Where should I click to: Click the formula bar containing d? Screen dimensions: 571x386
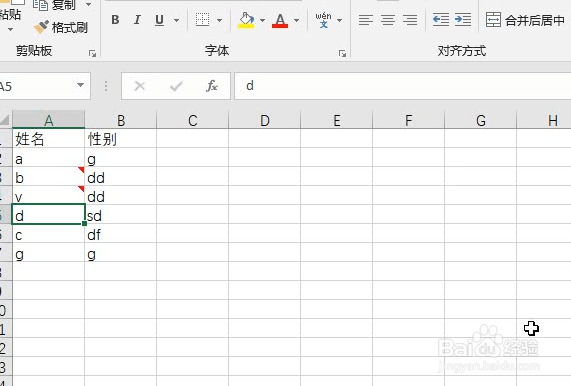pos(403,86)
